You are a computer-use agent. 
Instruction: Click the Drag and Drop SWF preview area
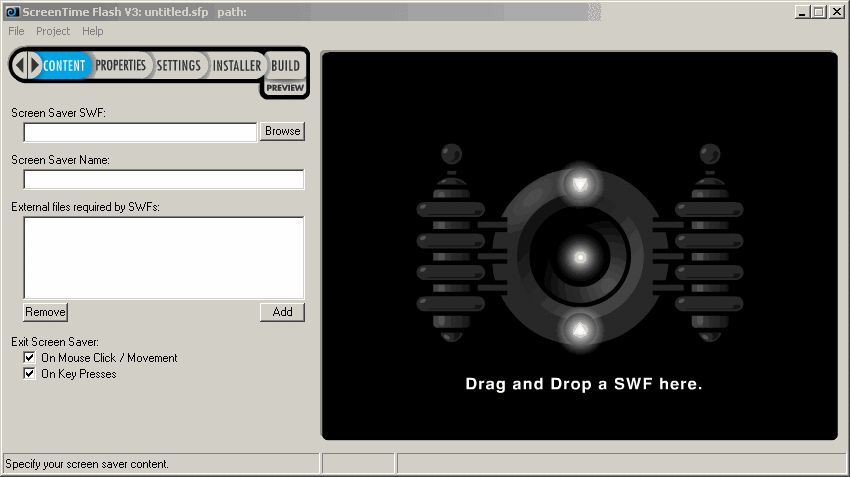coord(579,246)
